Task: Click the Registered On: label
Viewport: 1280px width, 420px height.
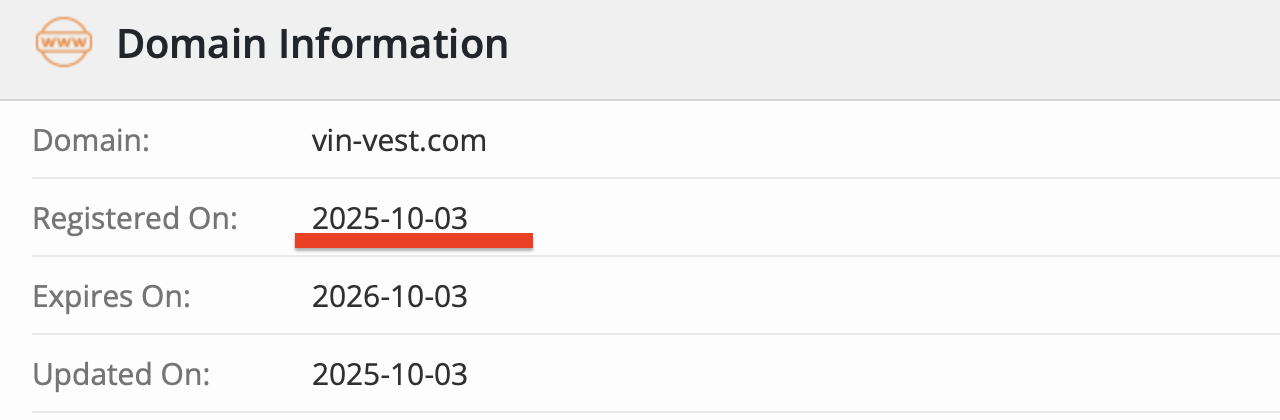Action: 135,218
